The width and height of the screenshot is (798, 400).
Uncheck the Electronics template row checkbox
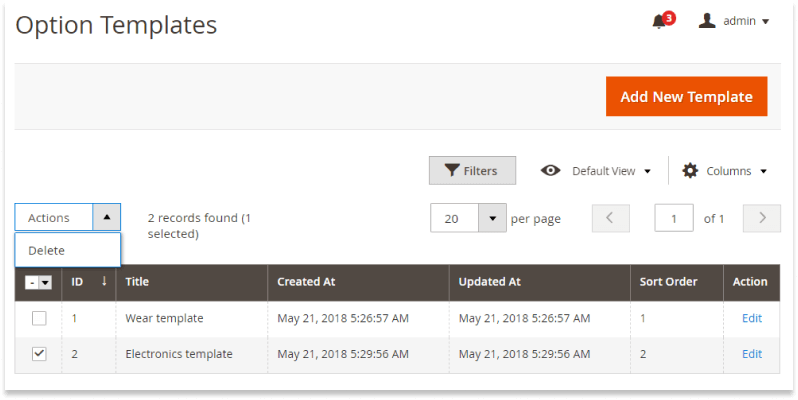[39, 354]
